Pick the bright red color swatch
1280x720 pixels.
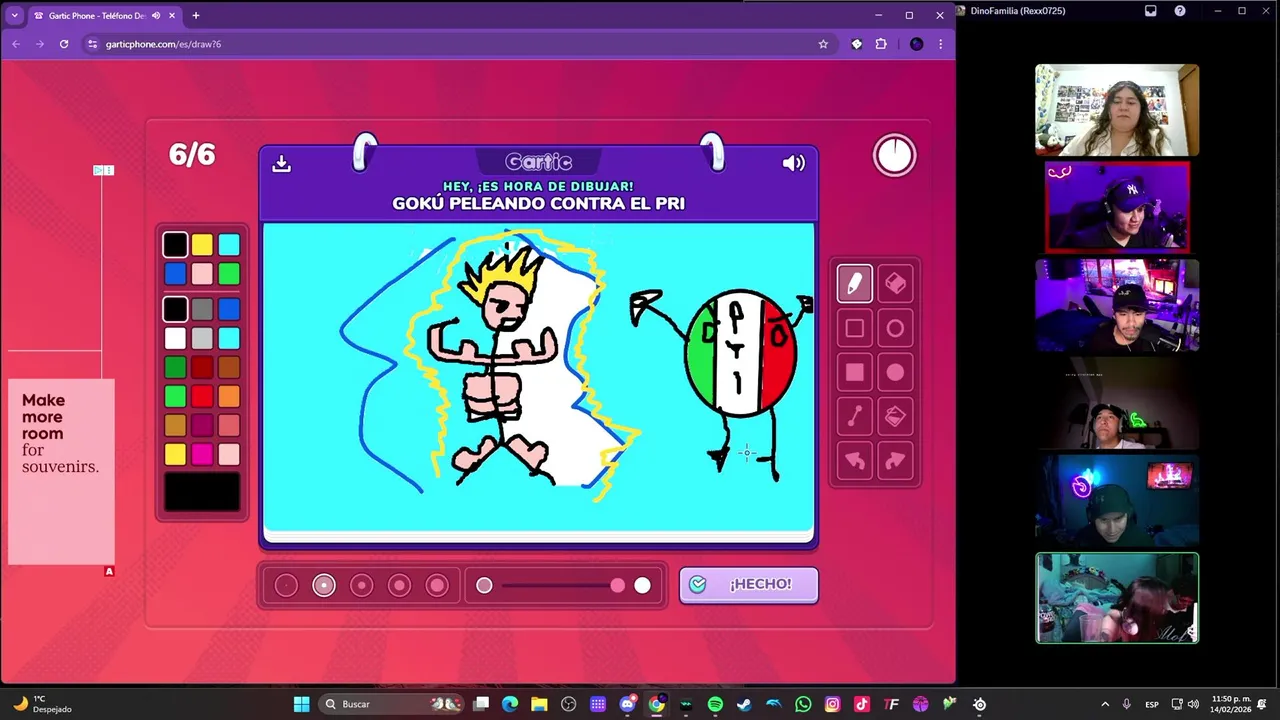click(x=202, y=397)
